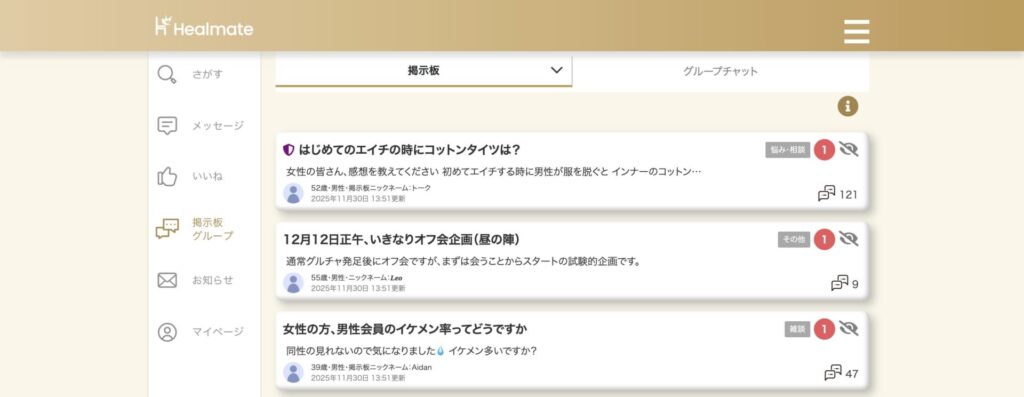This screenshot has height=397, width=1024.
Task: Click the マイページ profile icon
Action: (167, 332)
